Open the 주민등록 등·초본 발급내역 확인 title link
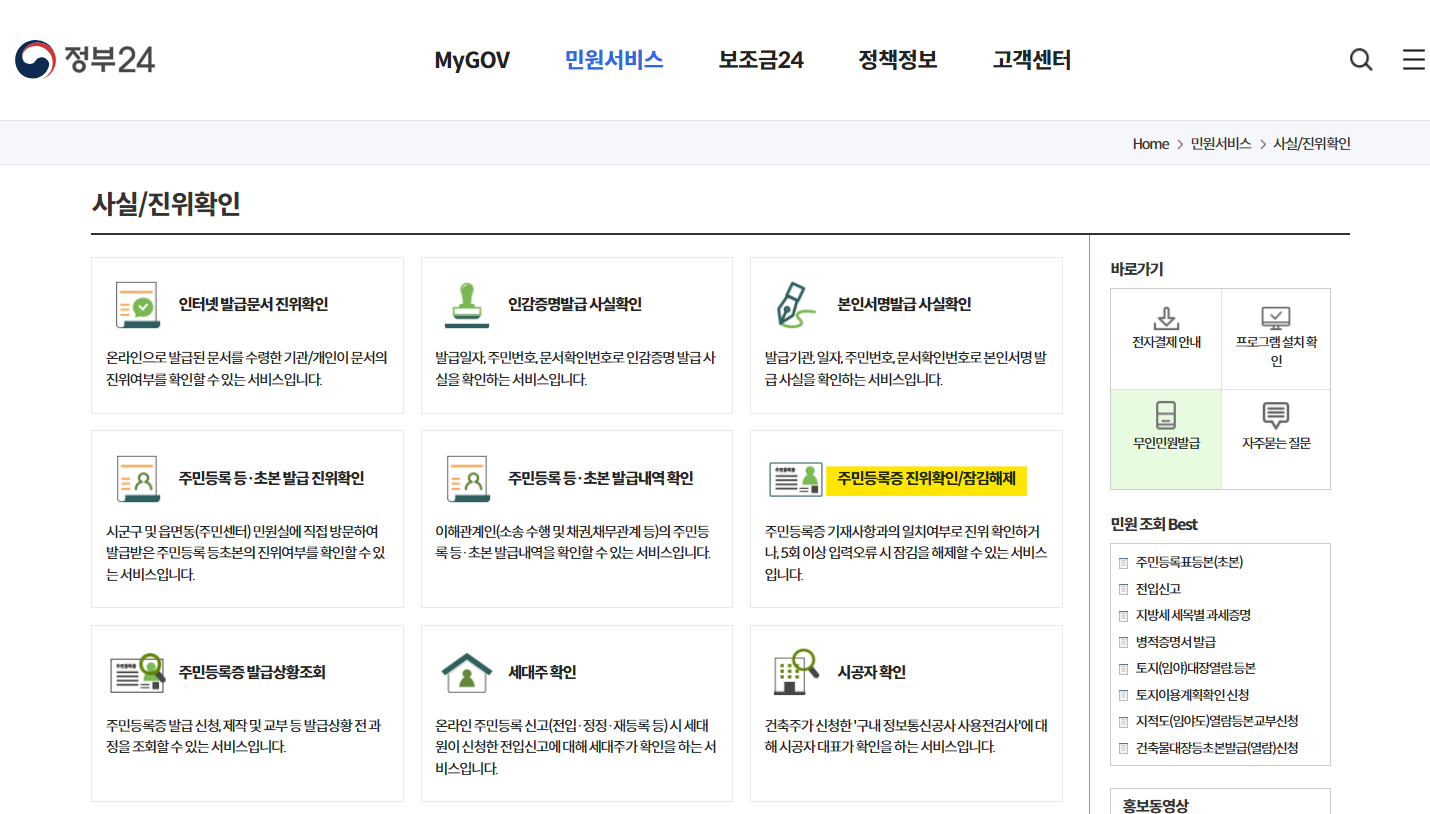The height and width of the screenshot is (814, 1430). click(x=601, y=478)
